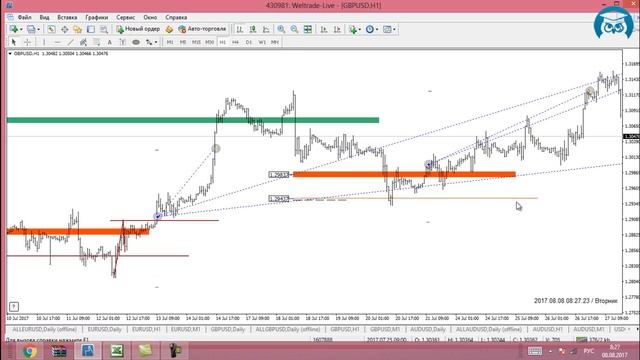Open the Вид menu
The image size is (640, 360).
[44, 18]
